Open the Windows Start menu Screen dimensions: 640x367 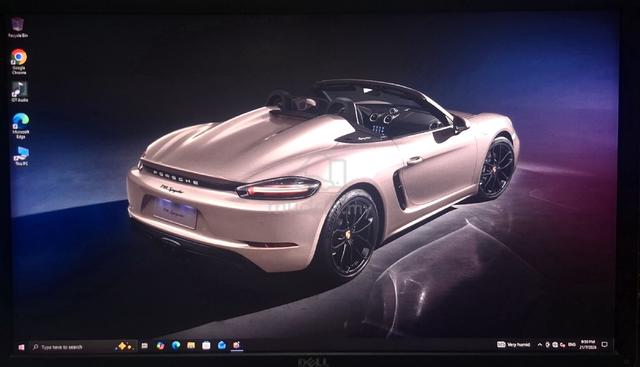(21, 347)
